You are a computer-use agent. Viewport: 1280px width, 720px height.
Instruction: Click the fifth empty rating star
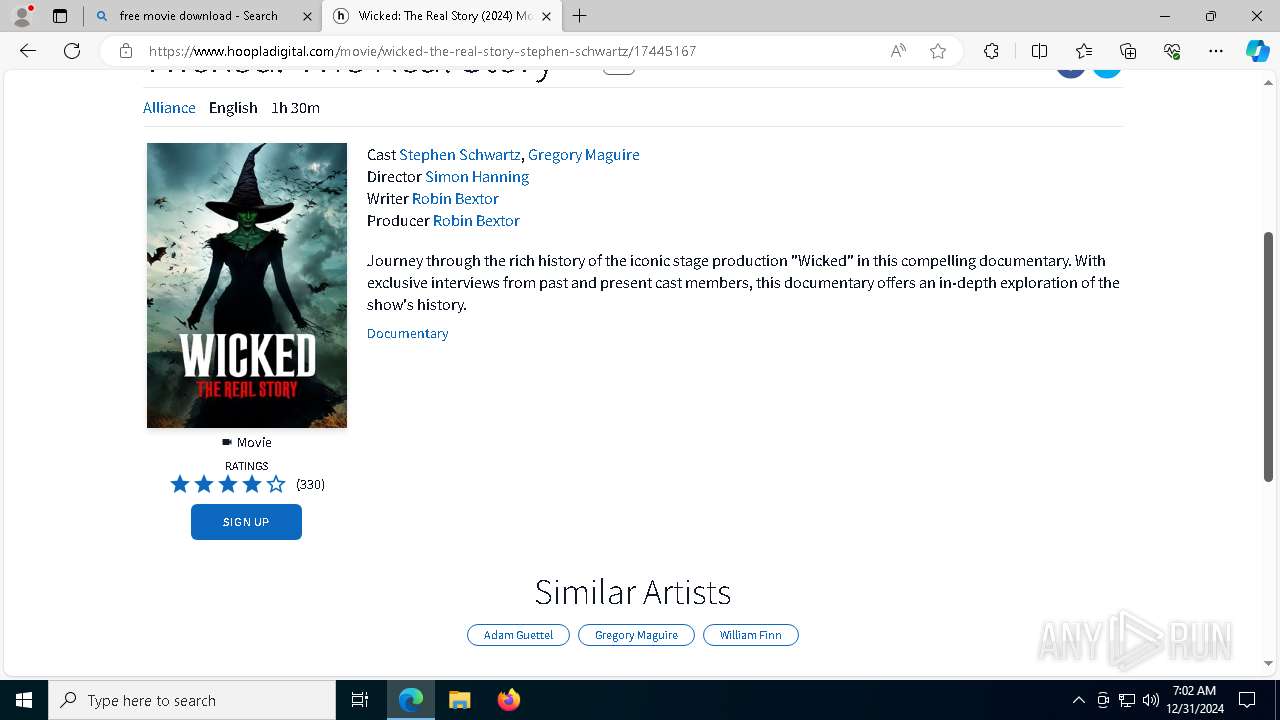coord(276,484)
